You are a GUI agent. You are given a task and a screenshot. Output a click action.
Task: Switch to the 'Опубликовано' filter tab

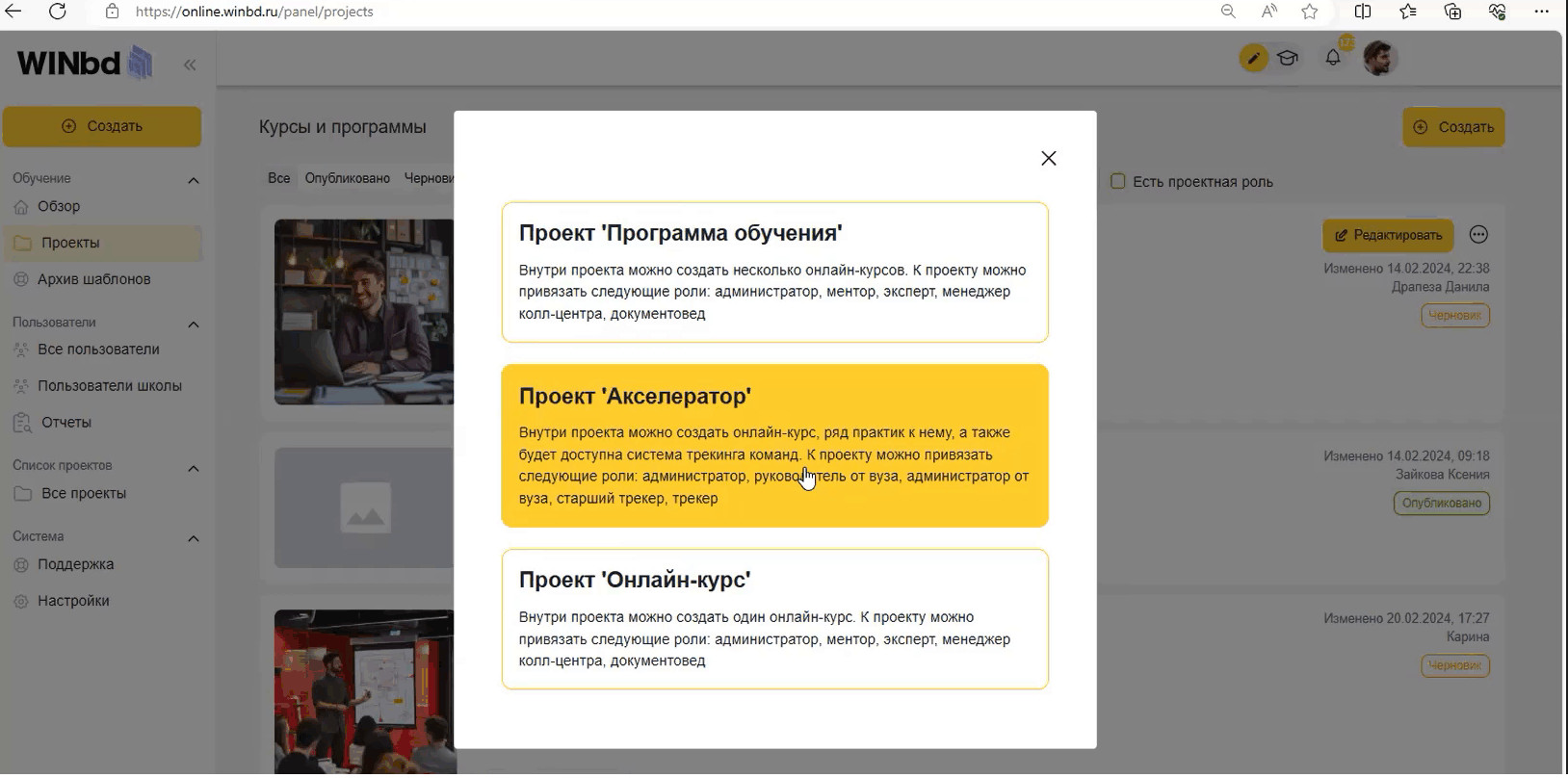[x=347, y=178]
